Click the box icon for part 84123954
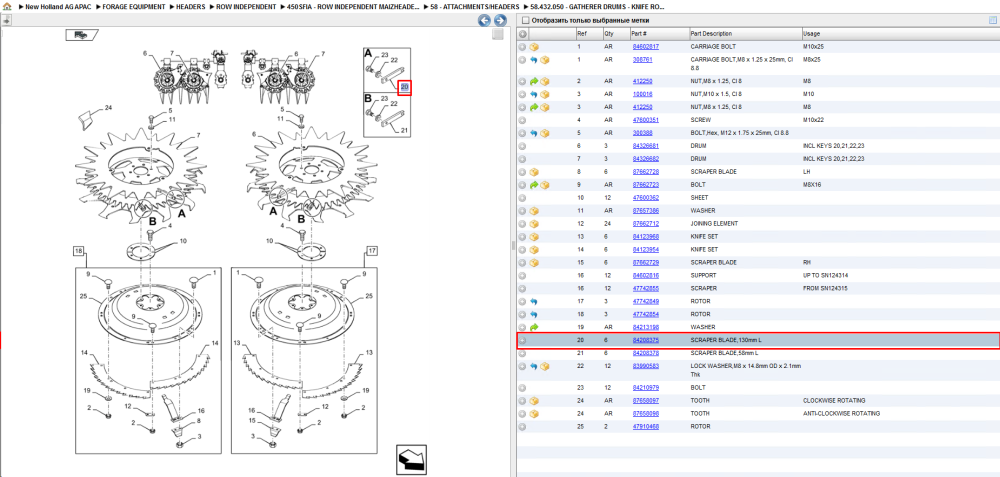 tap(534, 250)
